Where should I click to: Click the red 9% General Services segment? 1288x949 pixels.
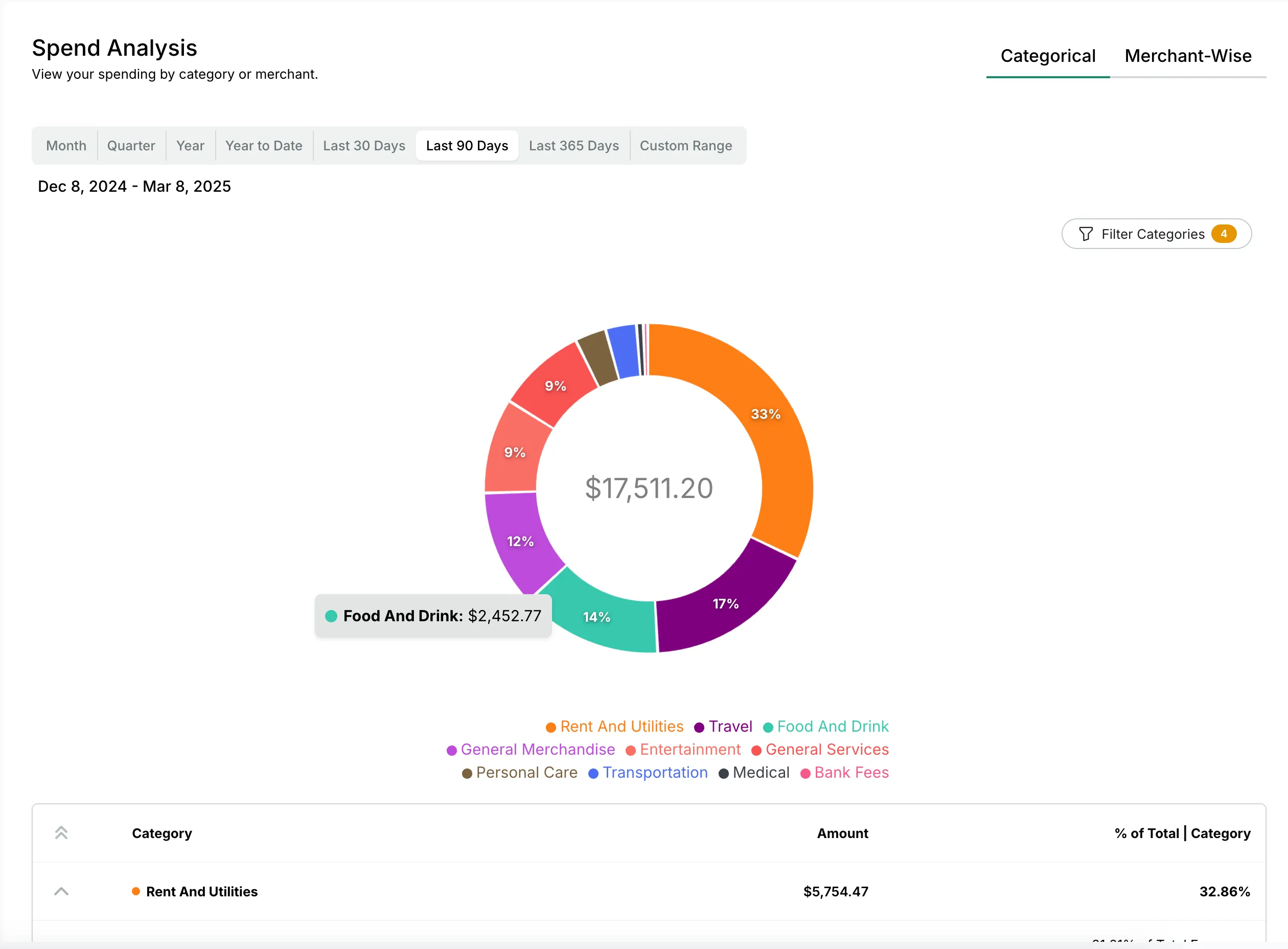click(554, 385)
